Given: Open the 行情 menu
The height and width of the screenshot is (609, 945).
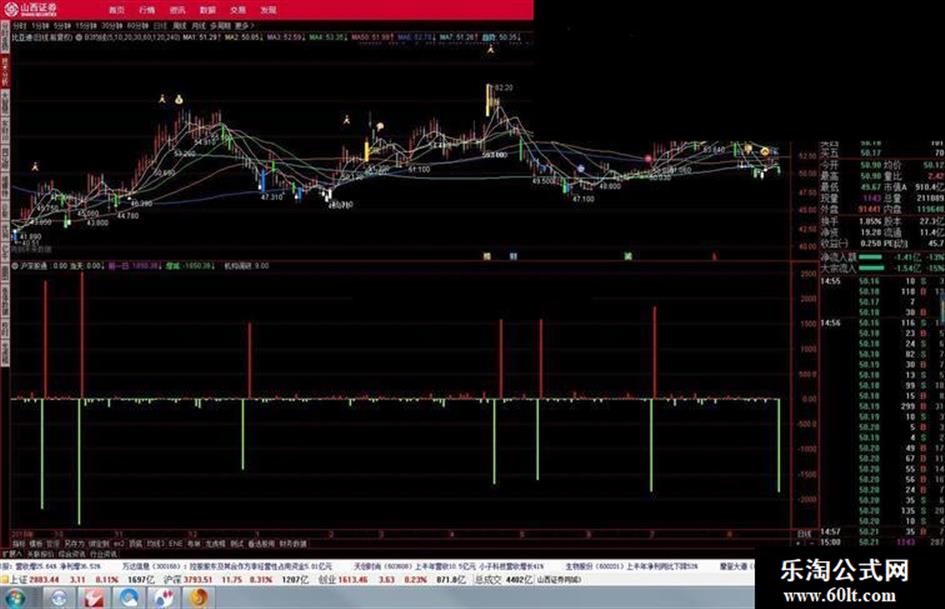Looking at the screenshot, I should [x=147, y=10].
